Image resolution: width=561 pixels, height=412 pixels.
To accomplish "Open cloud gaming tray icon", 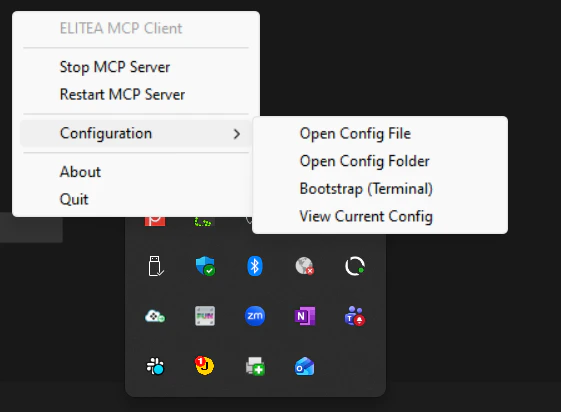I will click(155, 317).
